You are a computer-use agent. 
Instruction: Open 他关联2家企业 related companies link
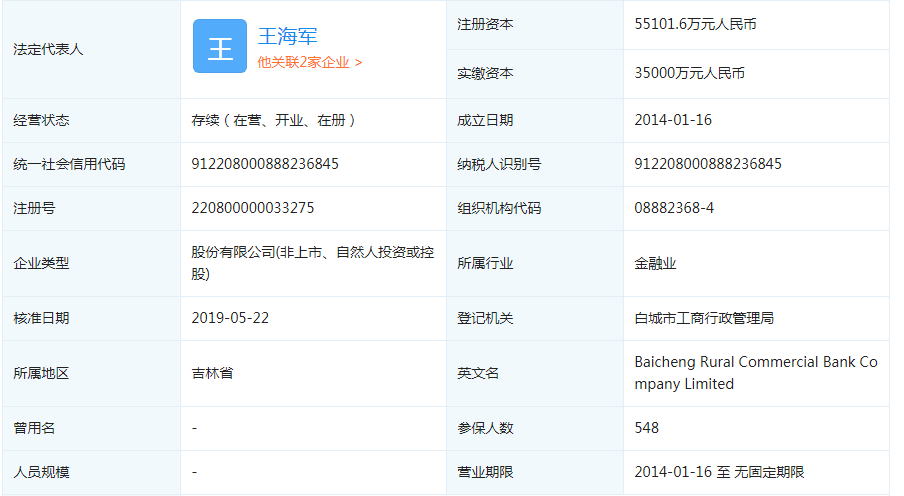point(310,62)
